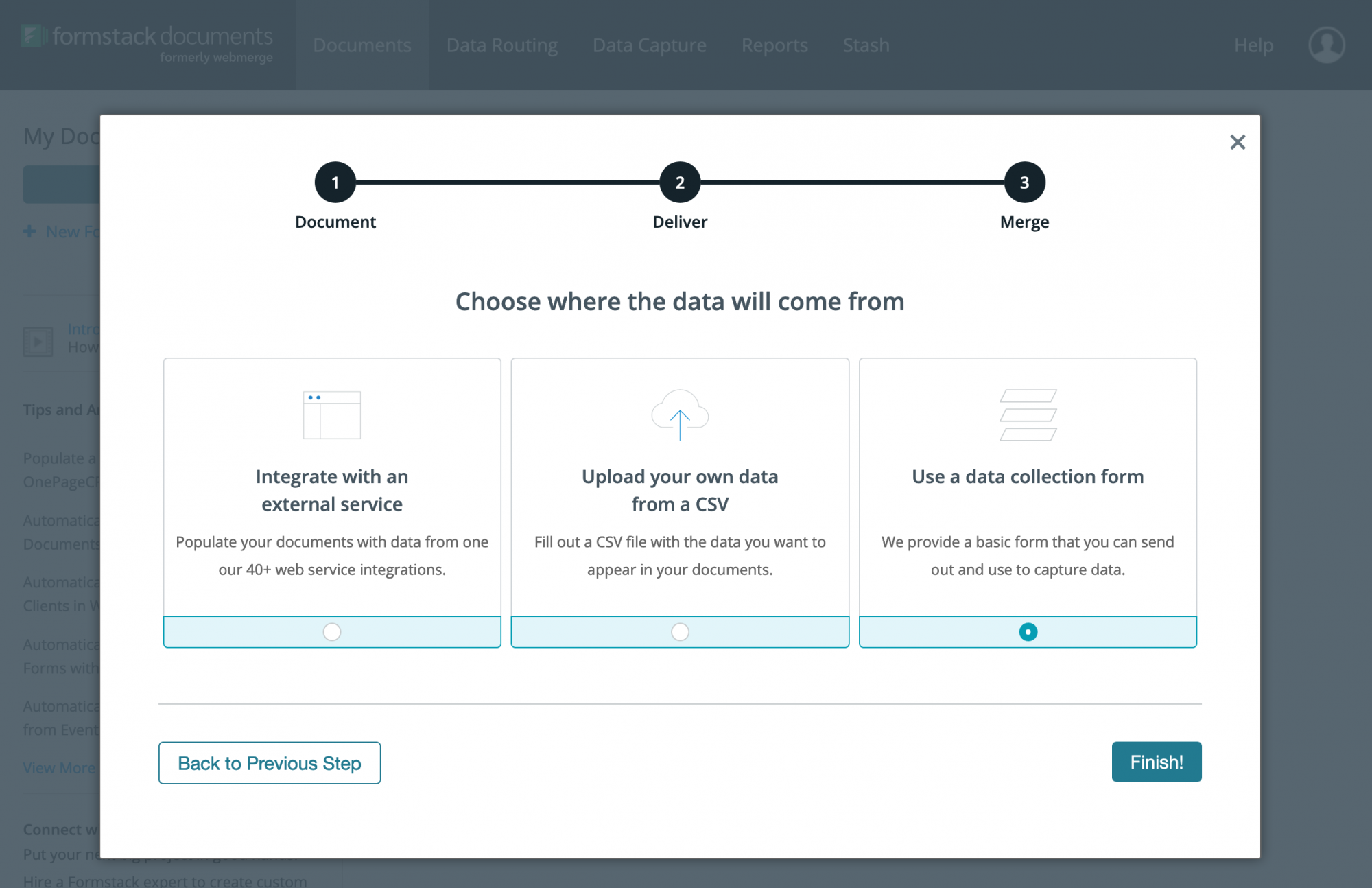The height and width of the screenshot is (888, 1372).
Task: Click the external service window icon
Action: 332,414
